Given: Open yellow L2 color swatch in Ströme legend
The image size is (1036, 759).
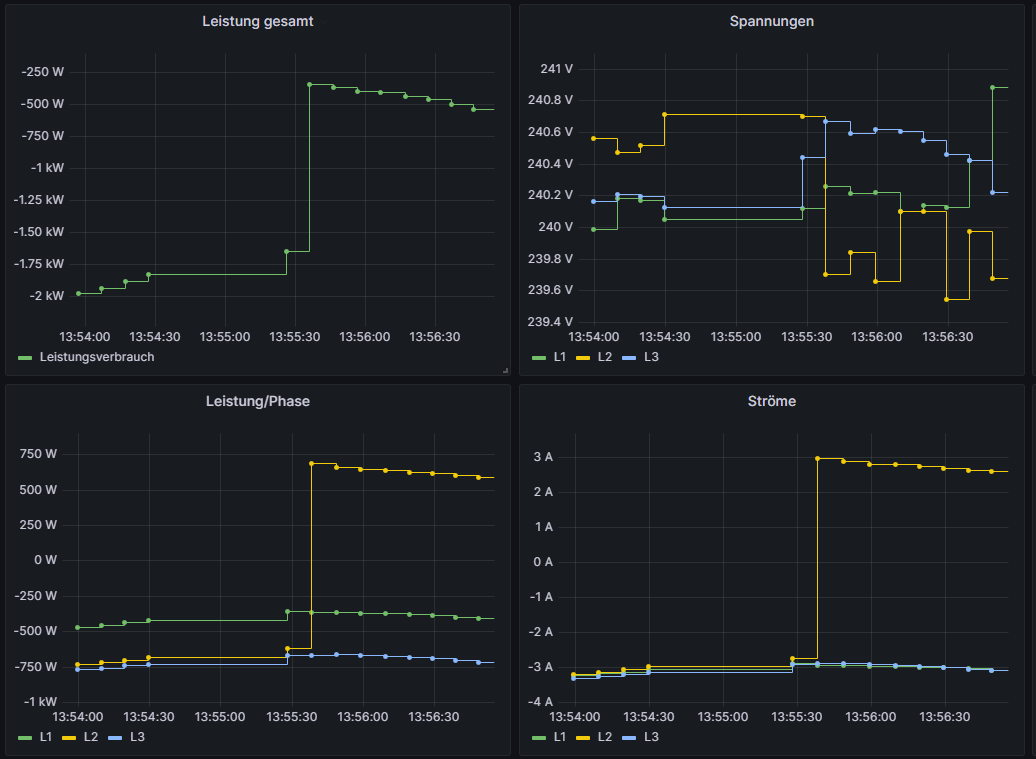Looking at the screenshot, I should coord(584,737).
